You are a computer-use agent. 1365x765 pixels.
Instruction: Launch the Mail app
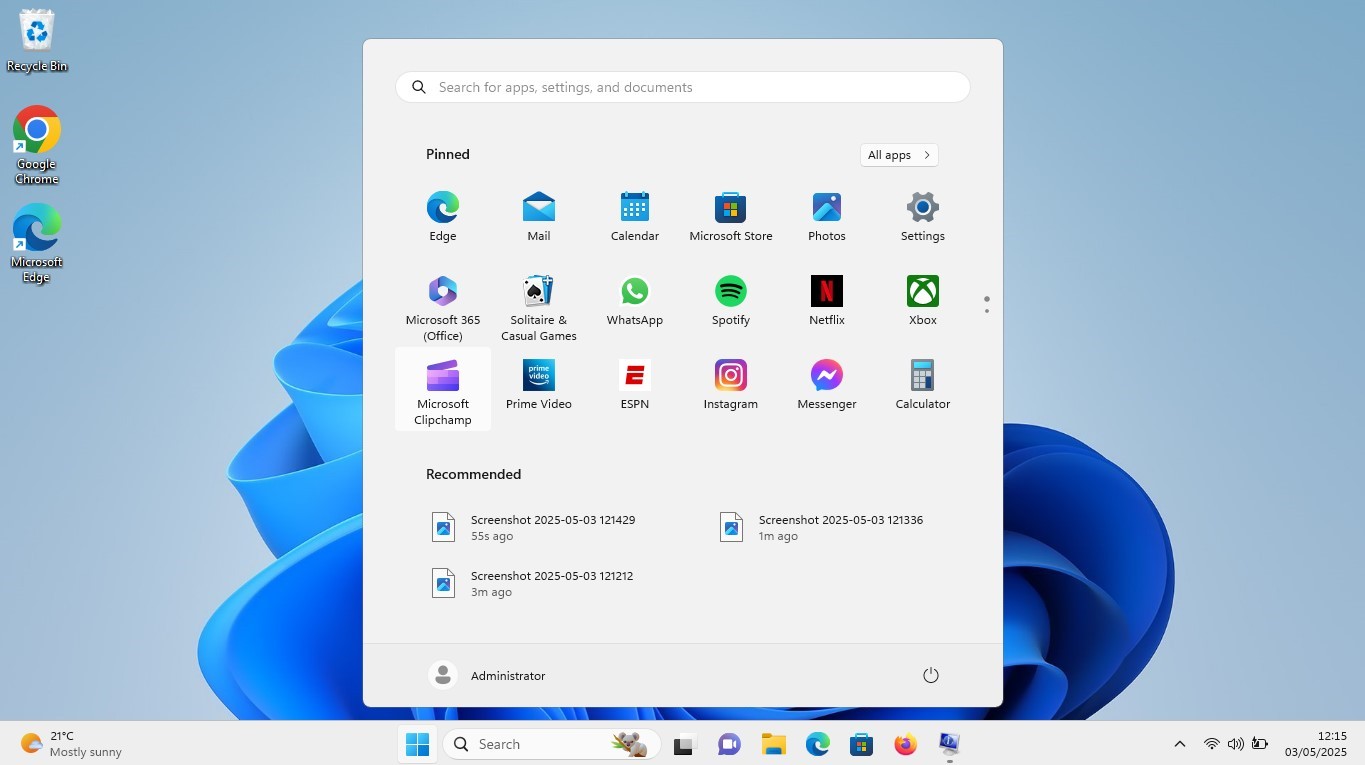point(539,217)
